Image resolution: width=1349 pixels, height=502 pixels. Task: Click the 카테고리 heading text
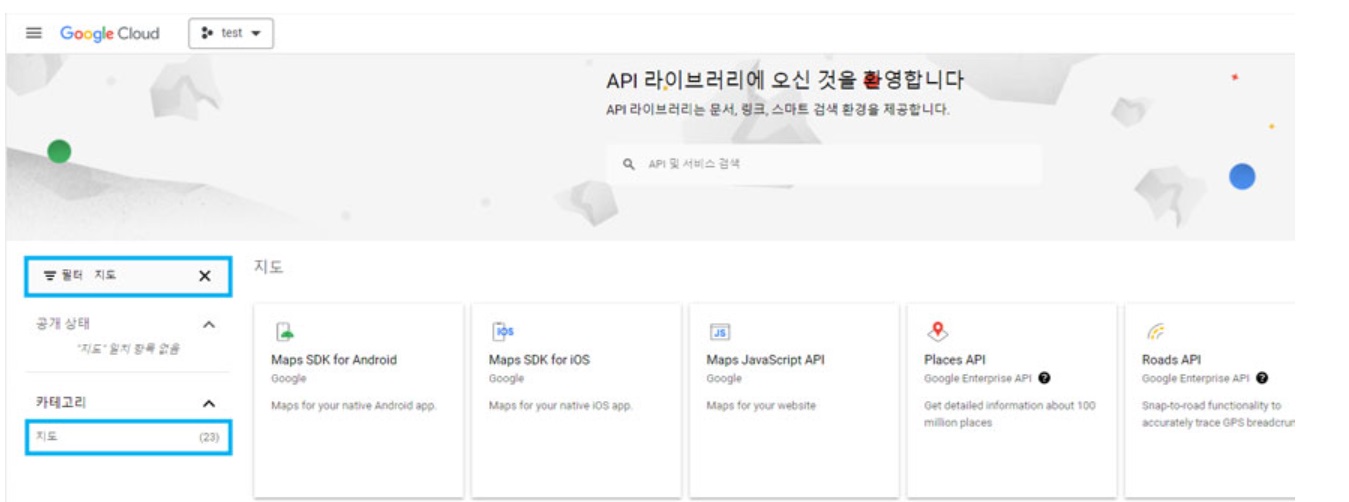coord(61,402)
